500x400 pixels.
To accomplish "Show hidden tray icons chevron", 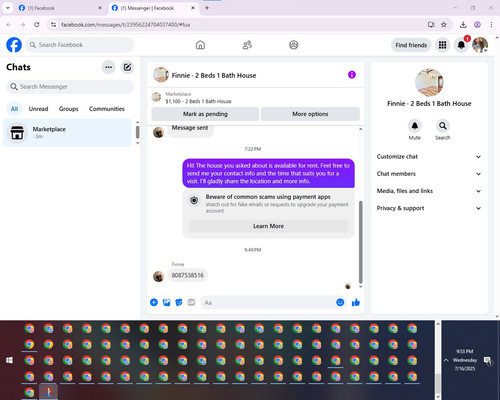I will (x=446, y=360).
